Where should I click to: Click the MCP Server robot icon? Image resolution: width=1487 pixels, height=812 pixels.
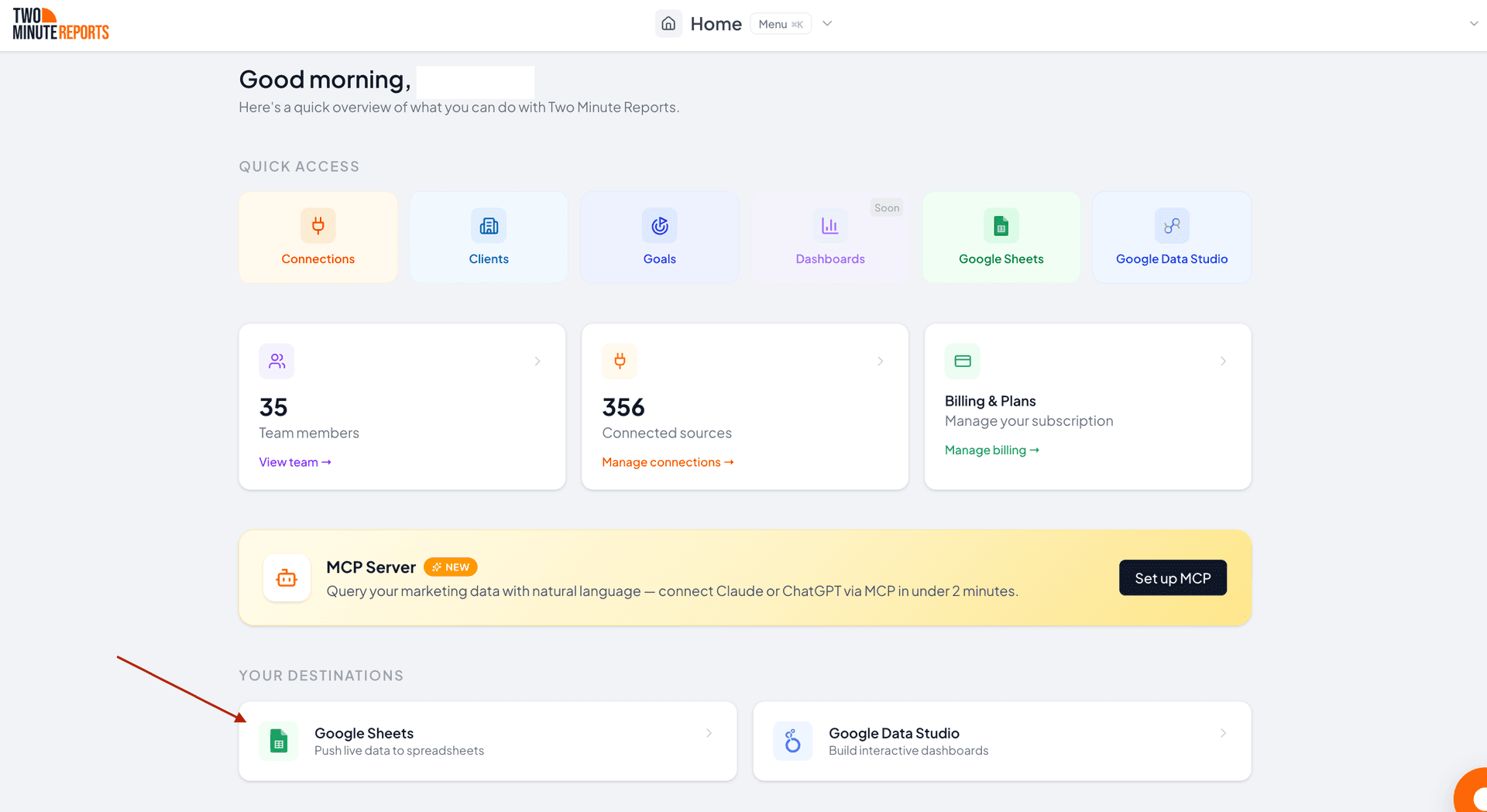coord(287,577)
